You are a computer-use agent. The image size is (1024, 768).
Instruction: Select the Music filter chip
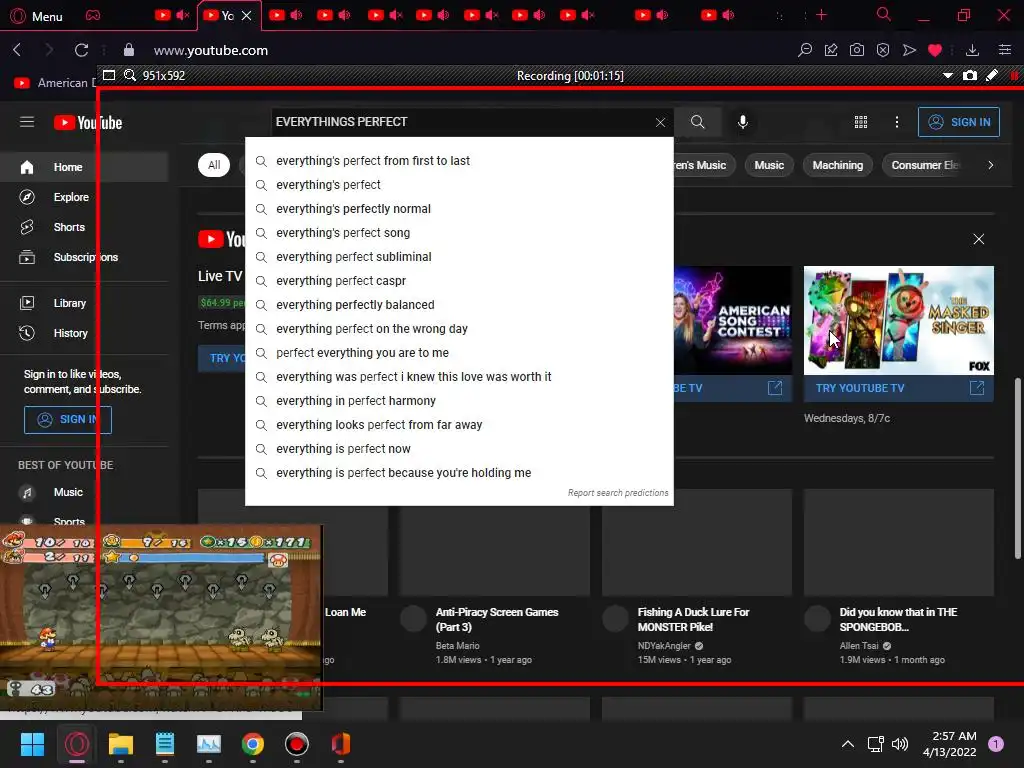click(x=769, y=165)
